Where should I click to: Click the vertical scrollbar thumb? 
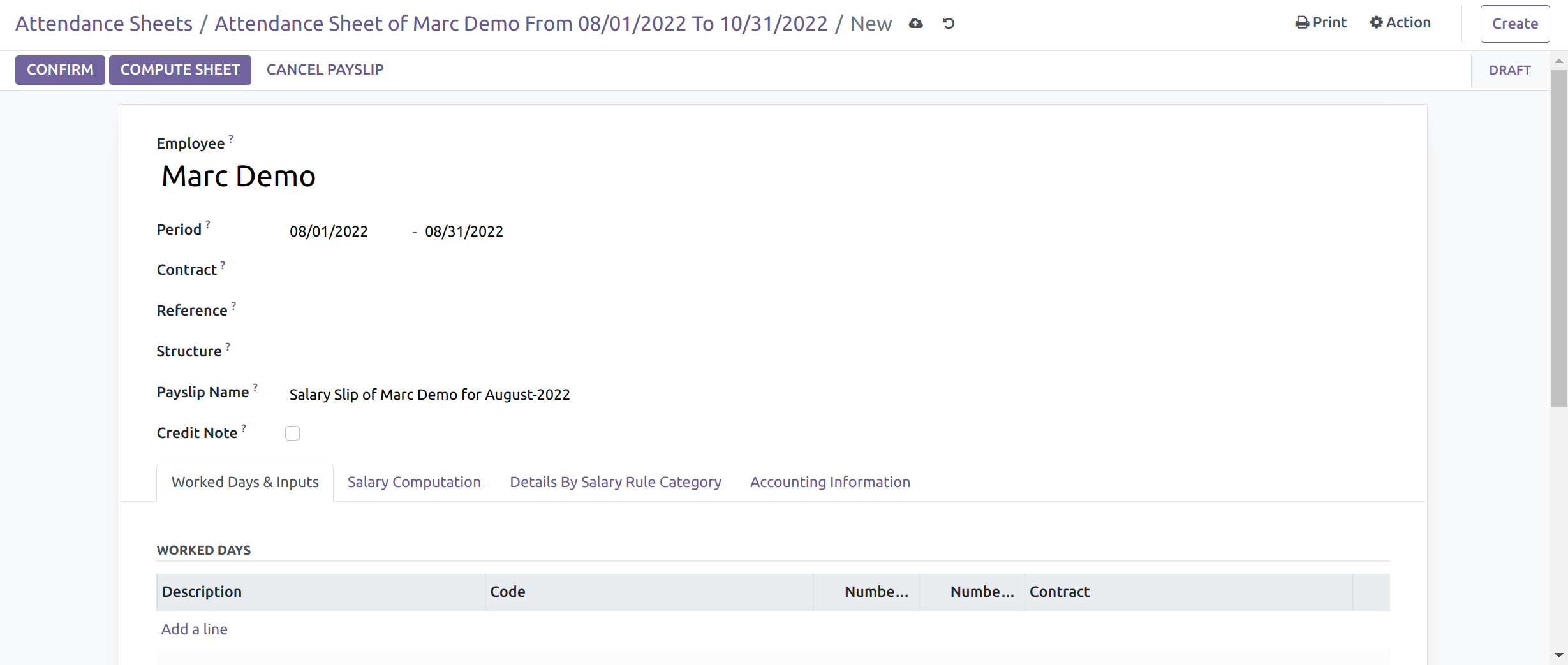click(1558, 236)
